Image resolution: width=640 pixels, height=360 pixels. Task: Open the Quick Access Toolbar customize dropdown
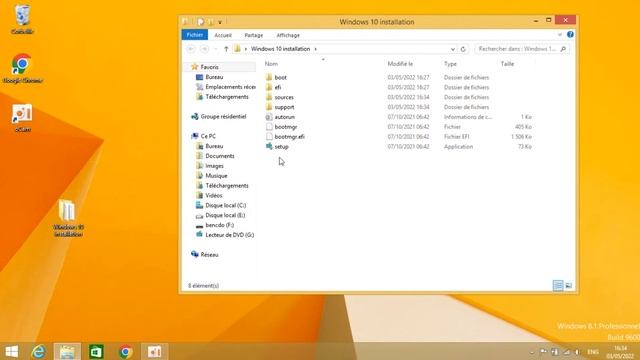click(220, 22)
